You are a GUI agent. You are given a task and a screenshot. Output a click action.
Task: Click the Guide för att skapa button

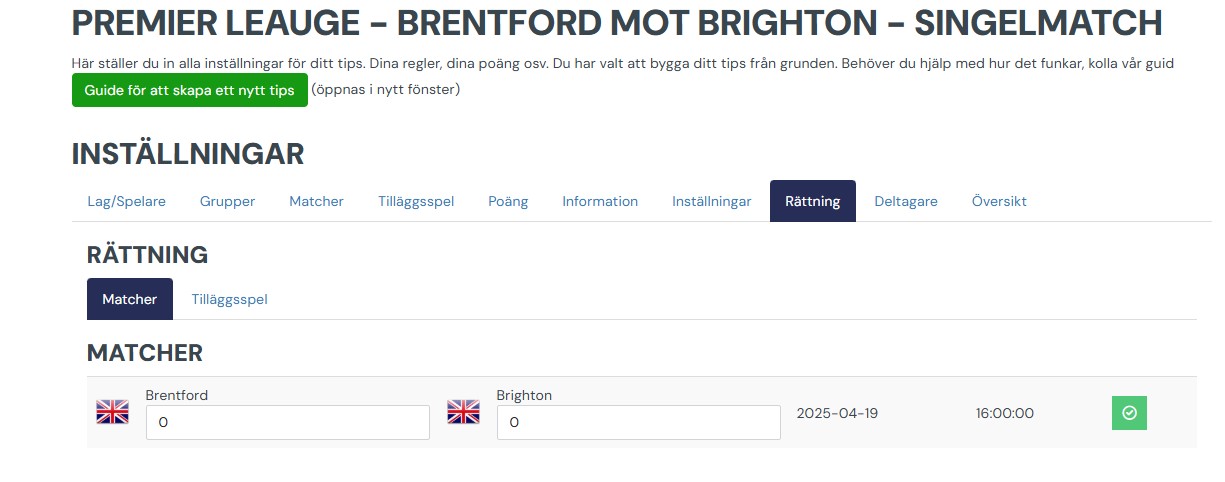coord(190,90)
